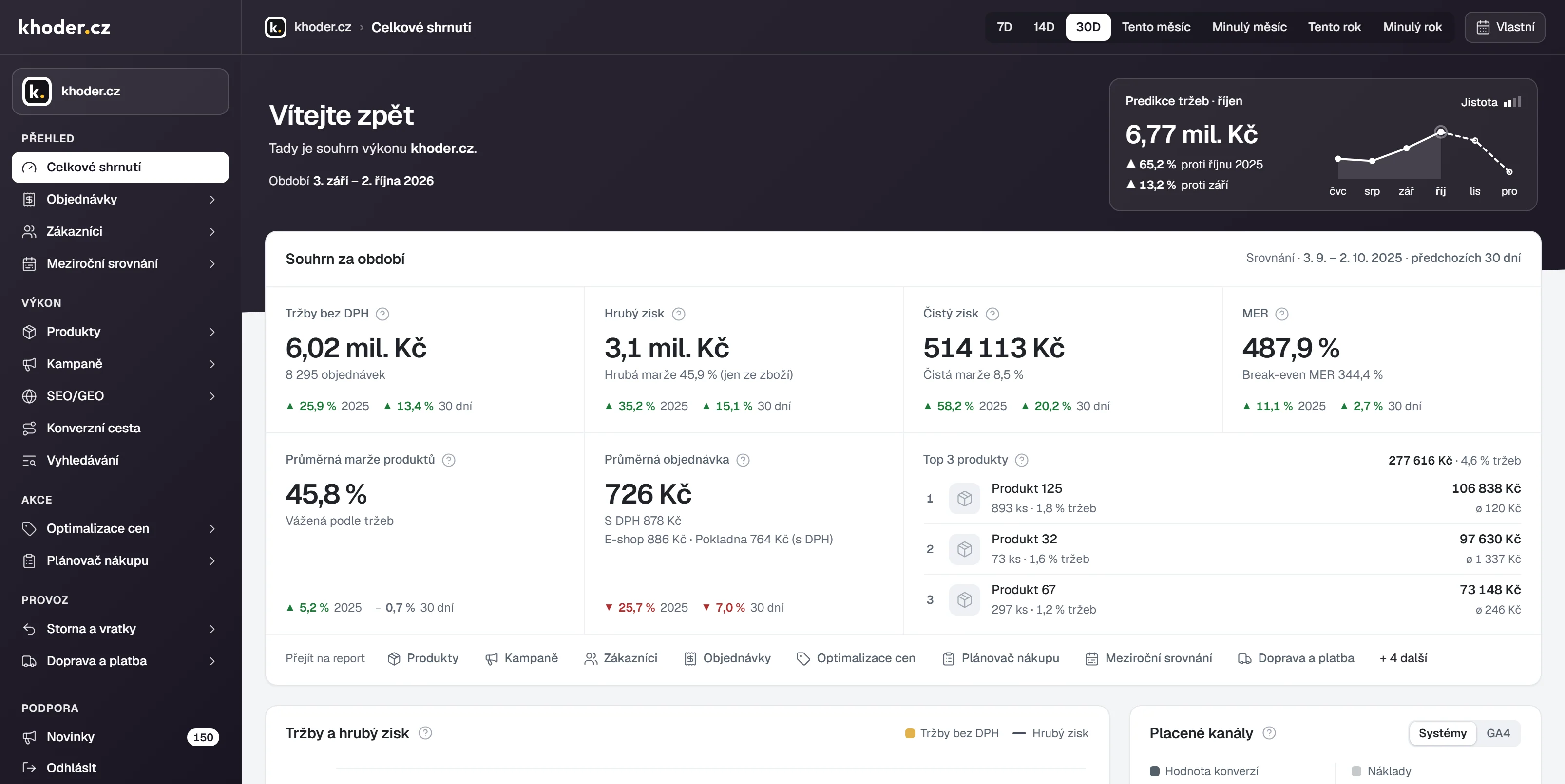Image resolution: width=1565 pixels, height=784 pixels.
Task: Select the 7D period tab
Action: pos(1004,27)
